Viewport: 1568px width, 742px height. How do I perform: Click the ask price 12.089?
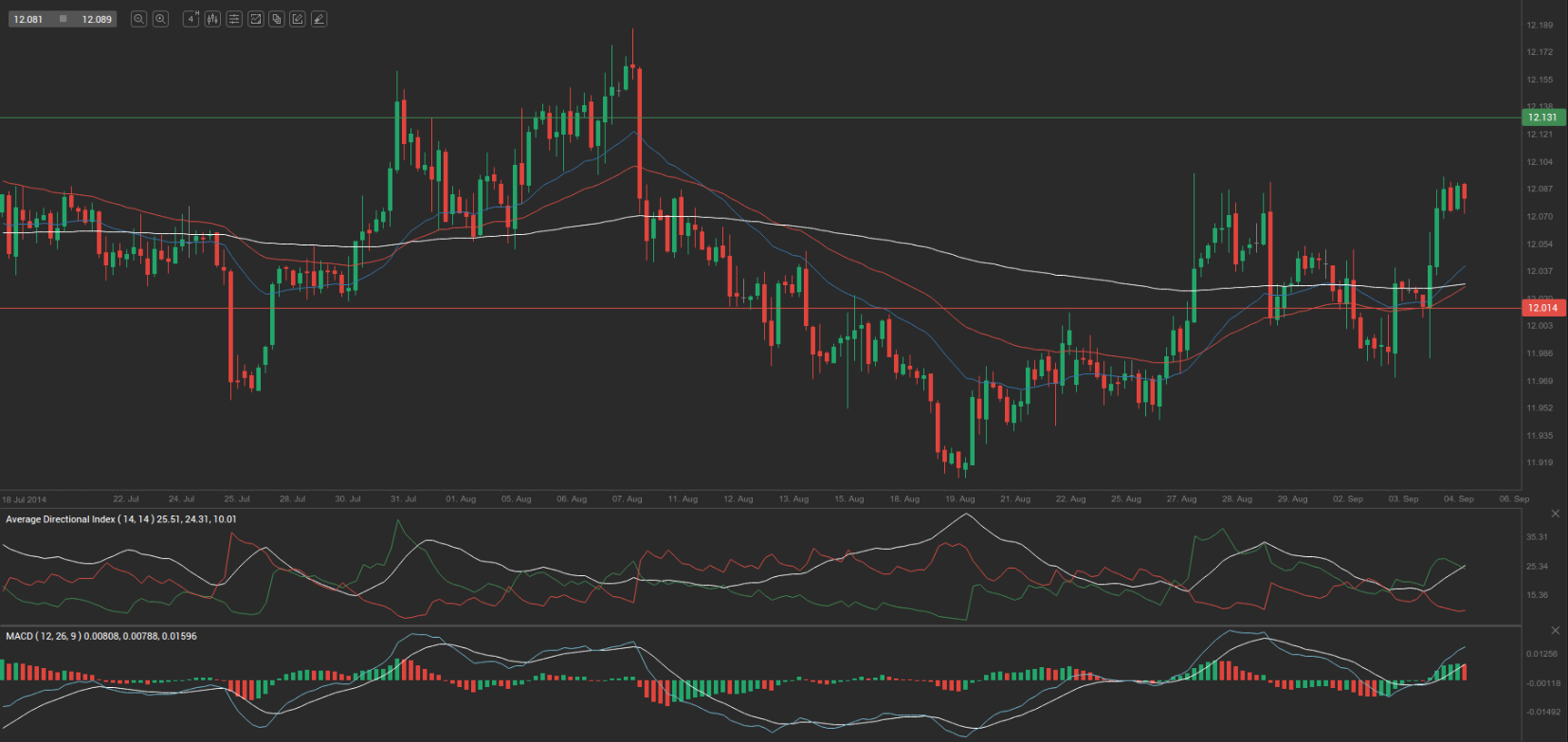click(x=97, y=19)
